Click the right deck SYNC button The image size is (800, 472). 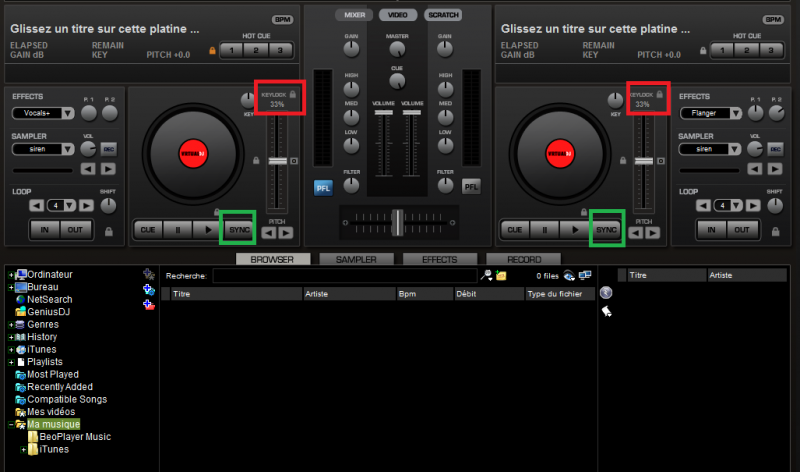[x=606, y=230]
